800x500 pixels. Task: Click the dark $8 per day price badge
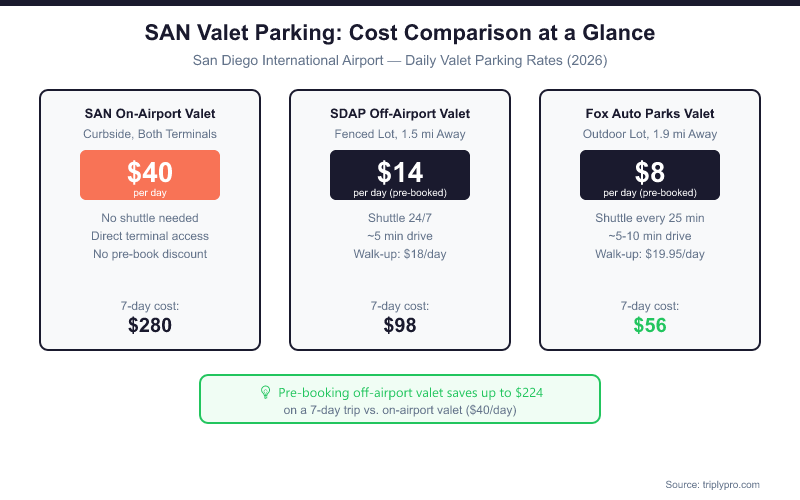(x=650, y=175)
